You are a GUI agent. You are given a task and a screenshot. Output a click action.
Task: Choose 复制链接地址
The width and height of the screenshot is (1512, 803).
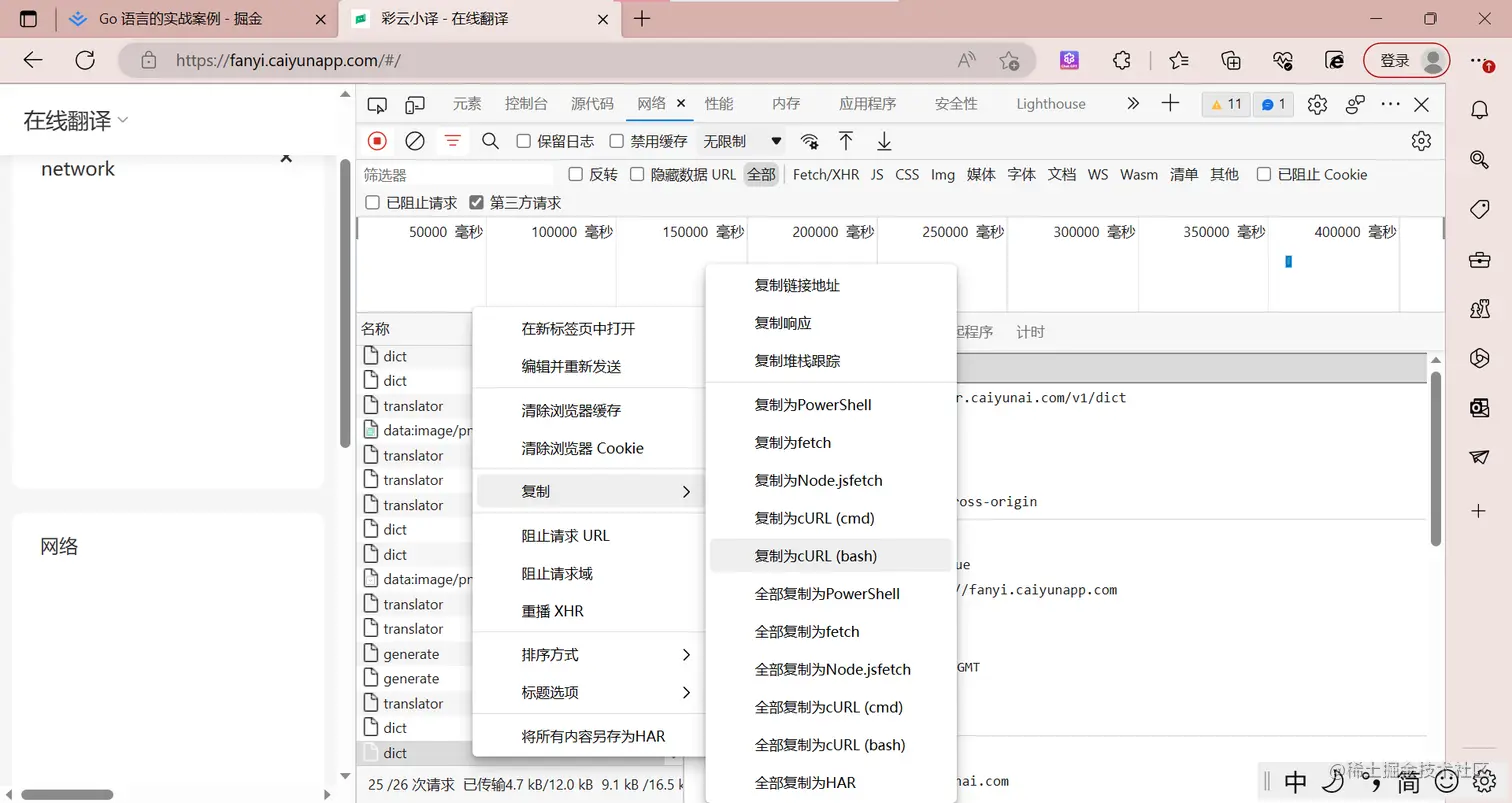coord(830,286)
